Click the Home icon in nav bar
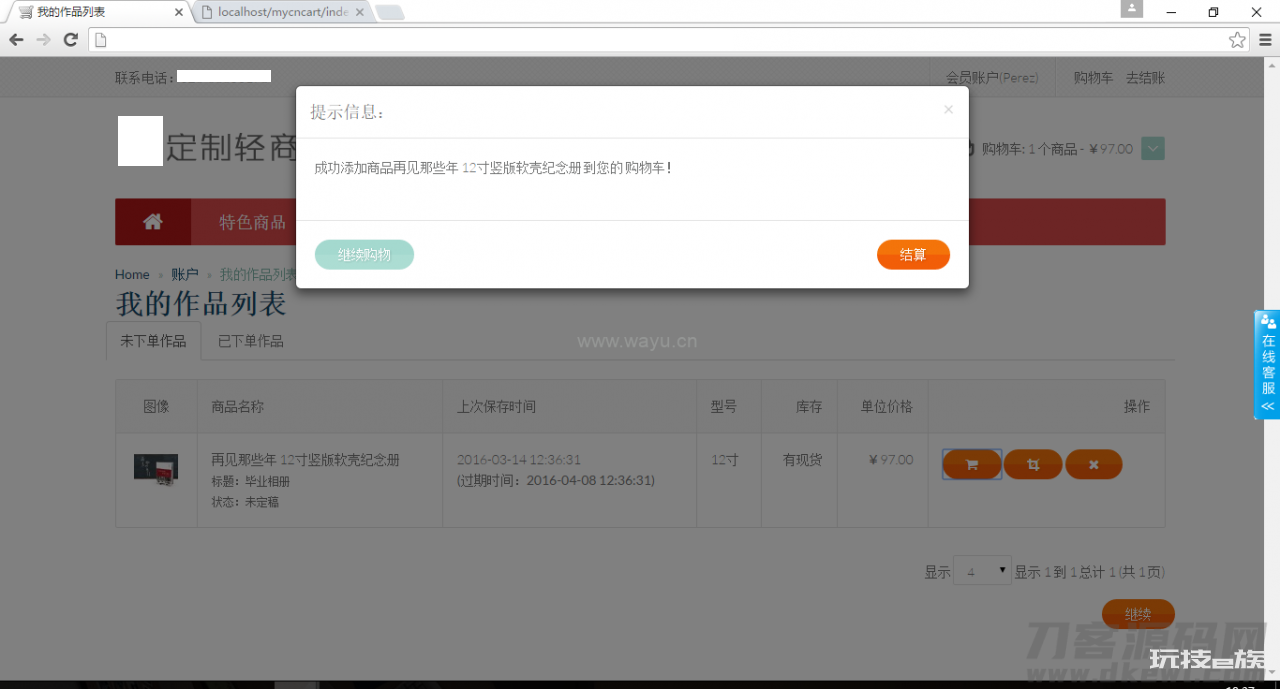Image resolution: width=1280 pixels, height=689 pixels. point(153,222)
